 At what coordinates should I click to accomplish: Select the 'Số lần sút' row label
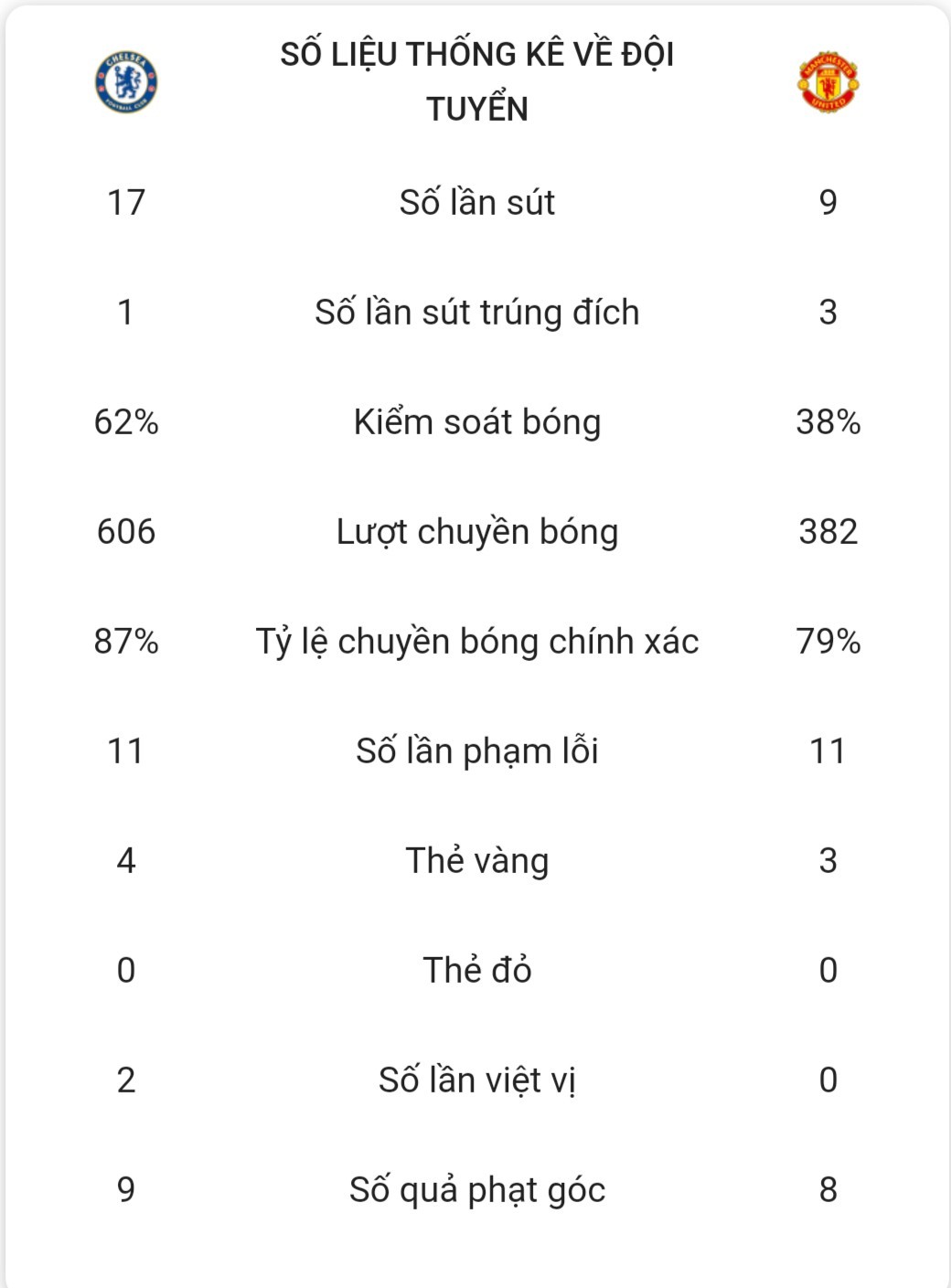coord(477,202)
